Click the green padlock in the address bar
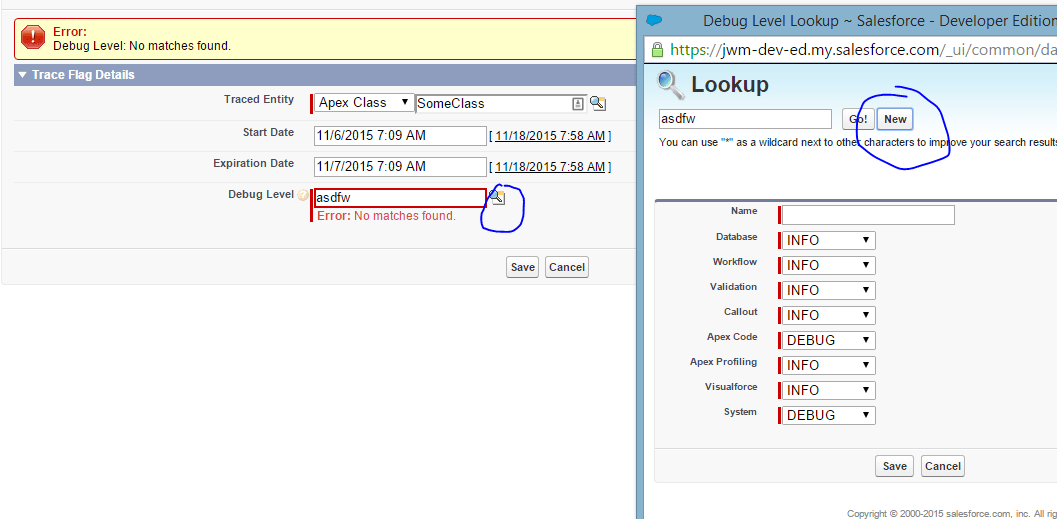The height and width of the screenshot is (519, 1057). (657, 49)
